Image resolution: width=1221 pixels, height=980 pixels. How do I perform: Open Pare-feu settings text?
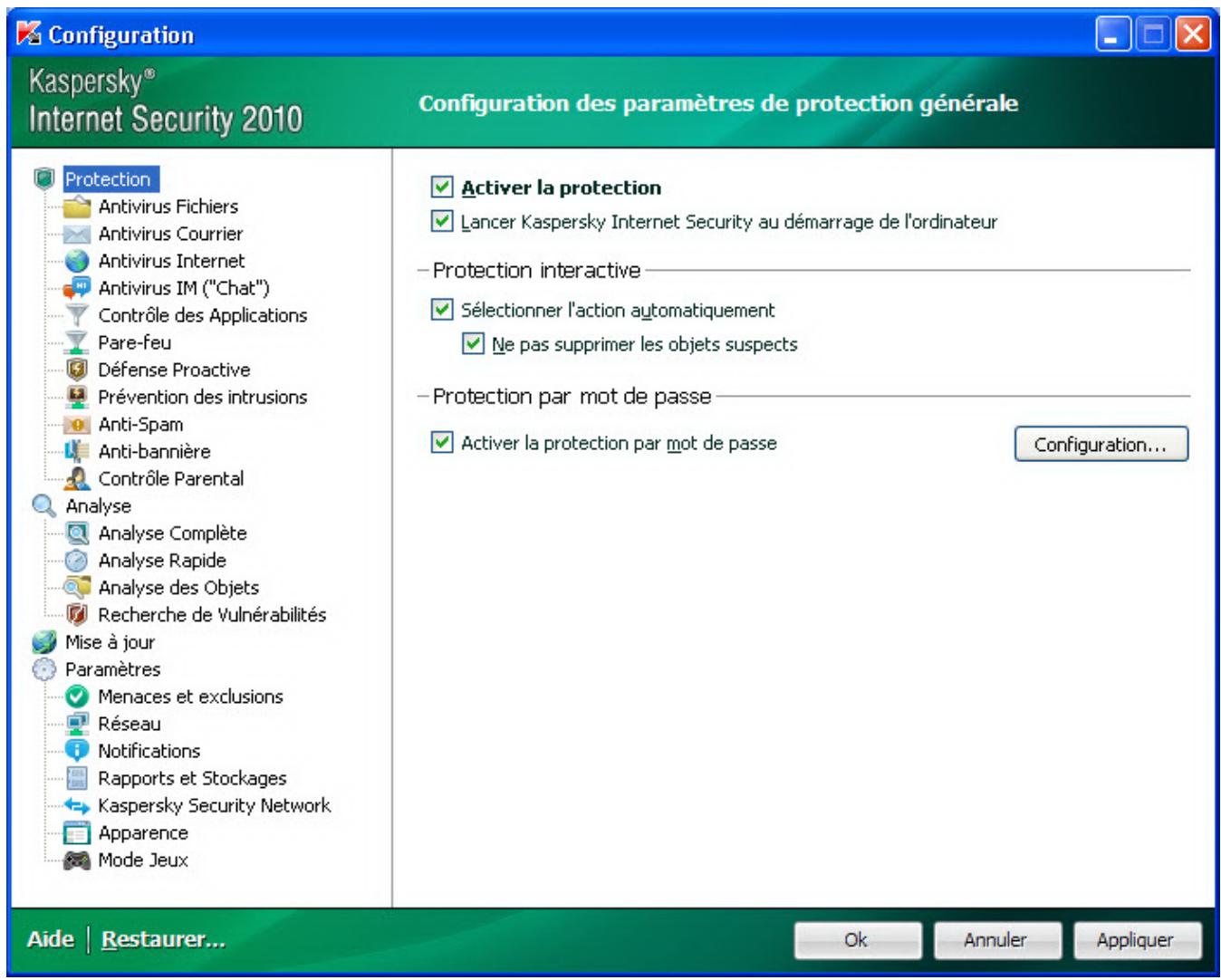(135, 342)
